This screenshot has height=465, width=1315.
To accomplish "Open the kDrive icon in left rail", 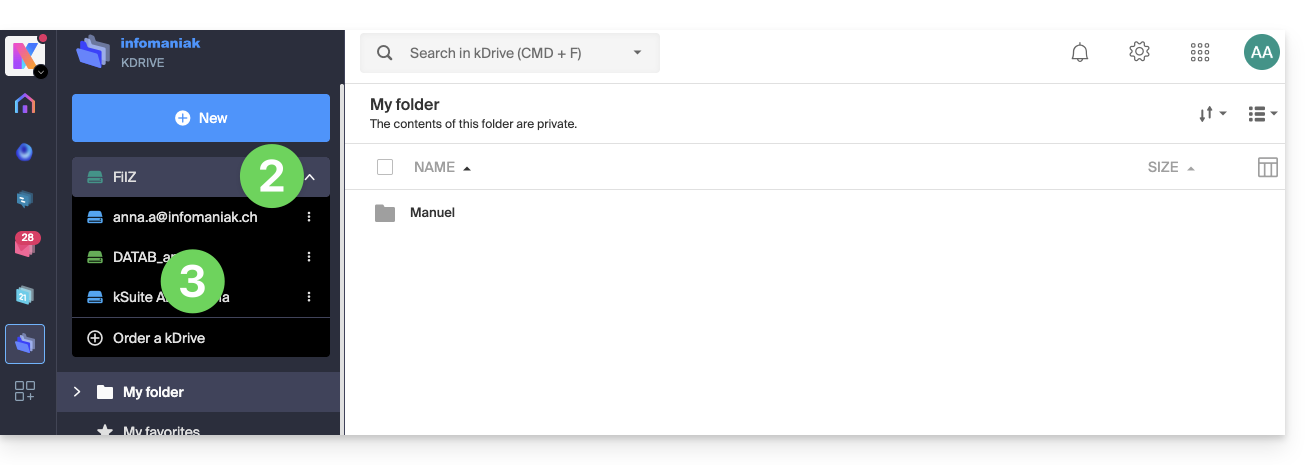I will coord(25,343).
